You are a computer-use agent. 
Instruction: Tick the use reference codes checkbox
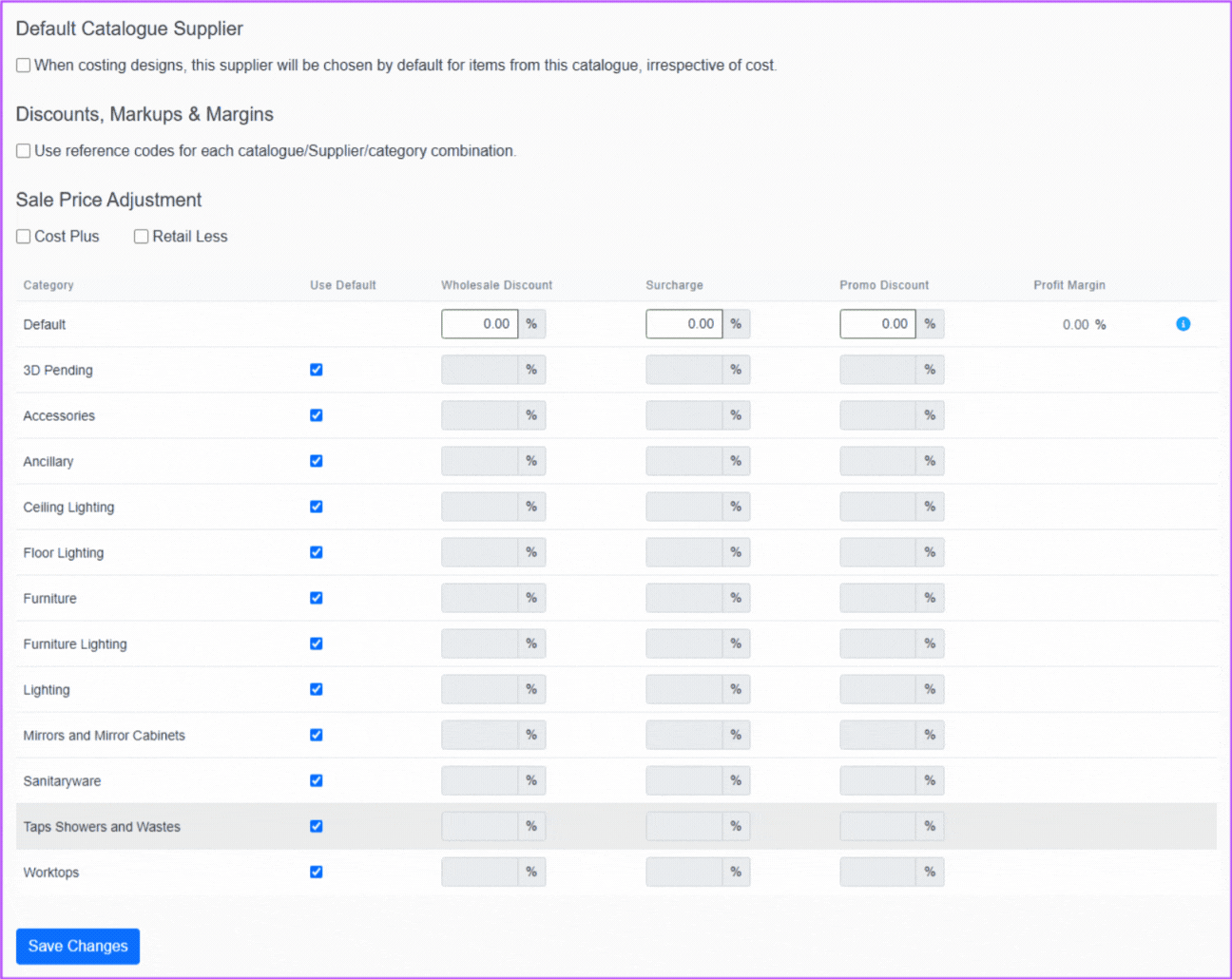pyautogui.click(x=24, y=151)
